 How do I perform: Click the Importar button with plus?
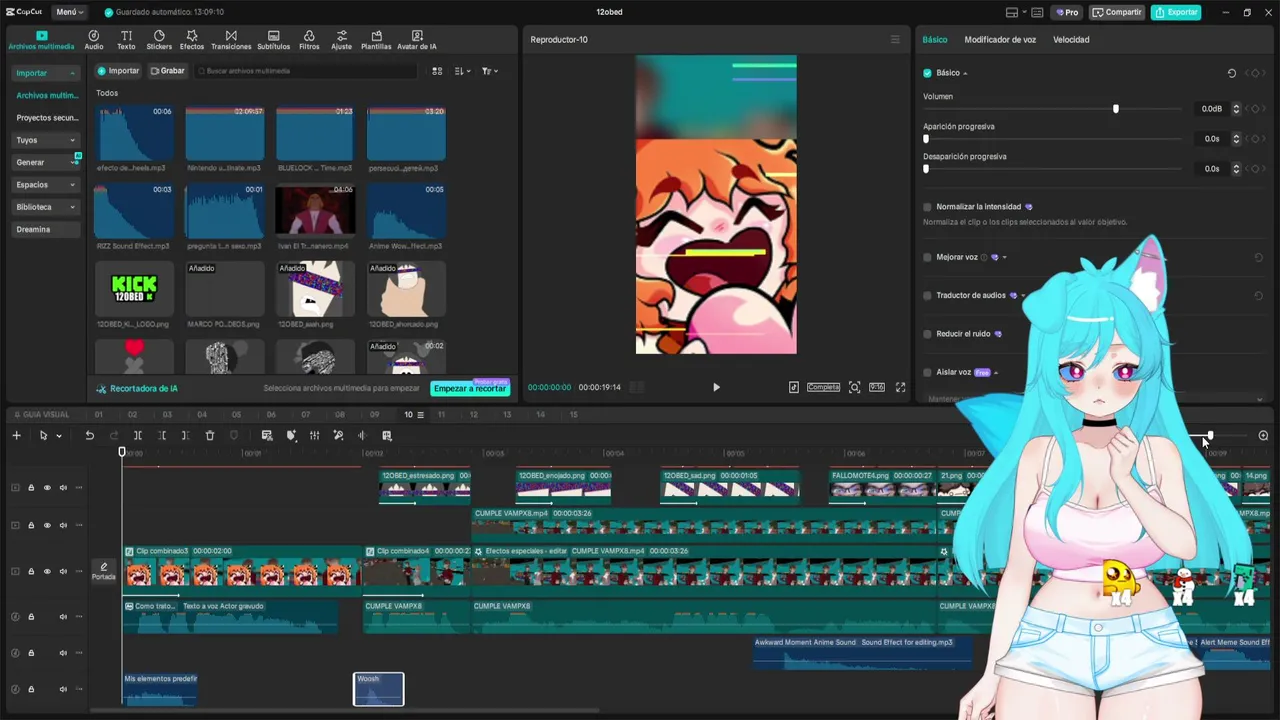tap(118, 71)
